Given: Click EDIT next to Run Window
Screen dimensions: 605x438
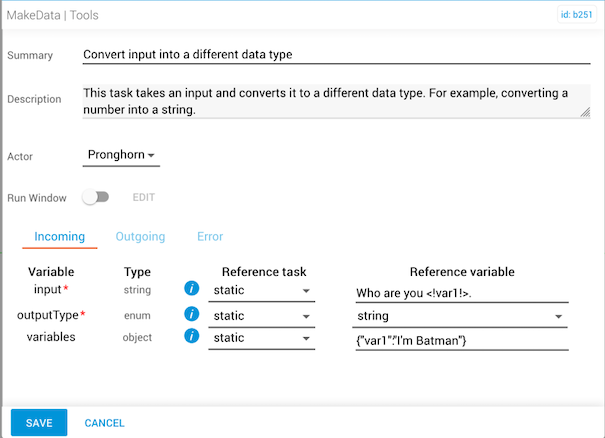Looking at the screenshot, I should [x=144, y=198].
